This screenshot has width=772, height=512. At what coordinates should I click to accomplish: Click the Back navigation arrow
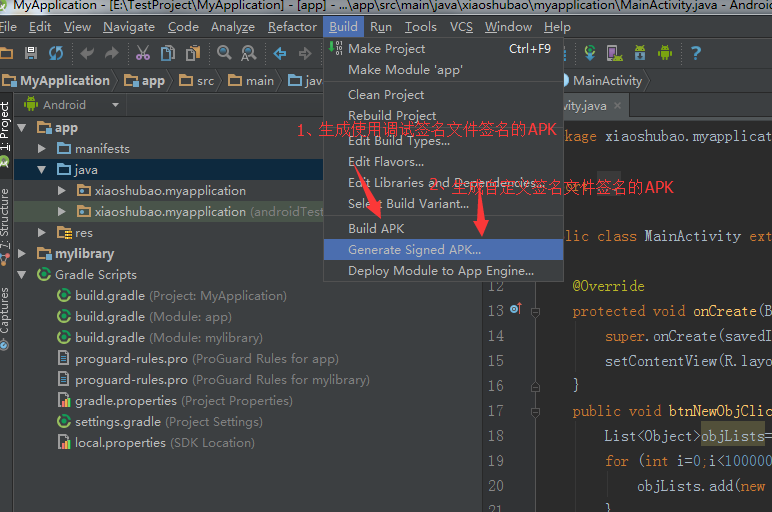coord(280,53)
